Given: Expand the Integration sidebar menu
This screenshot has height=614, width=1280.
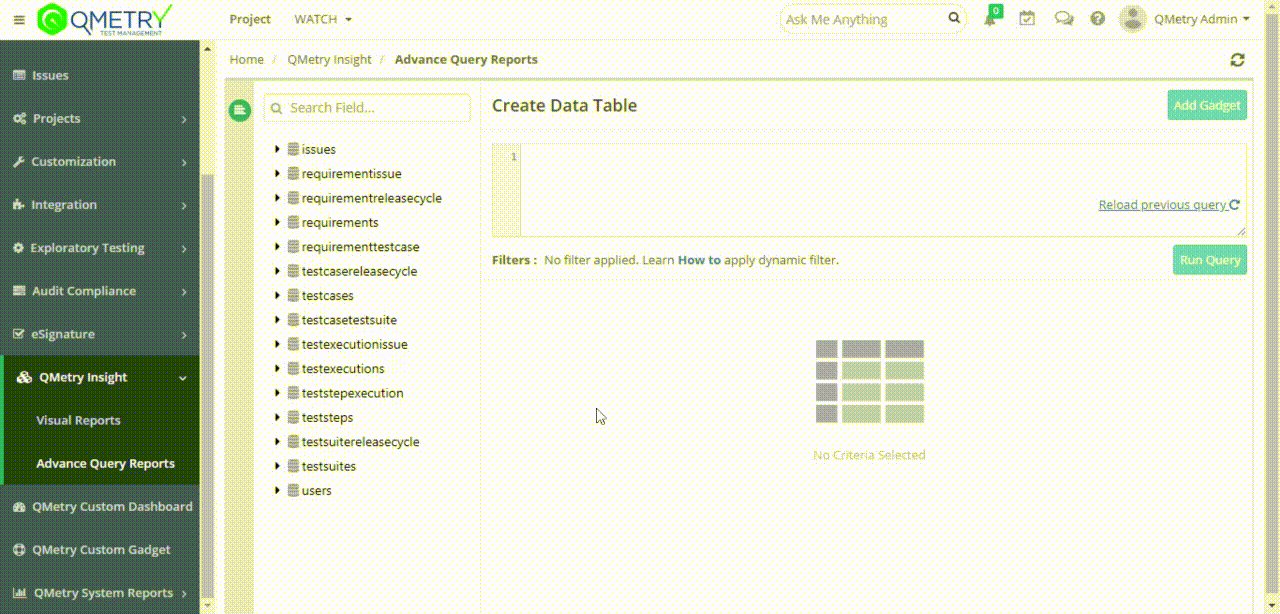Looking at the screenshot, I should [x=100, y=204].
